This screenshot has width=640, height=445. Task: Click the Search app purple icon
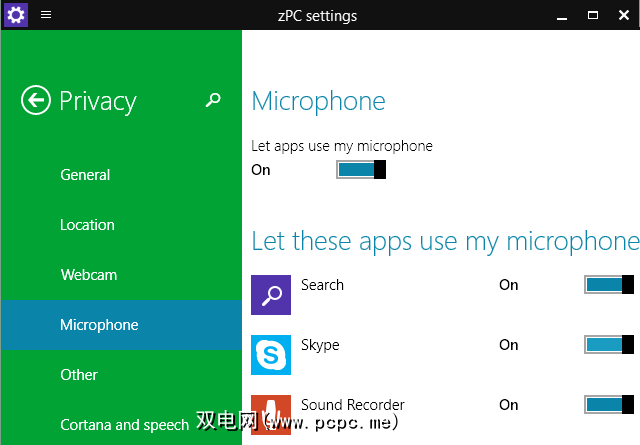(x=271, y=295)
